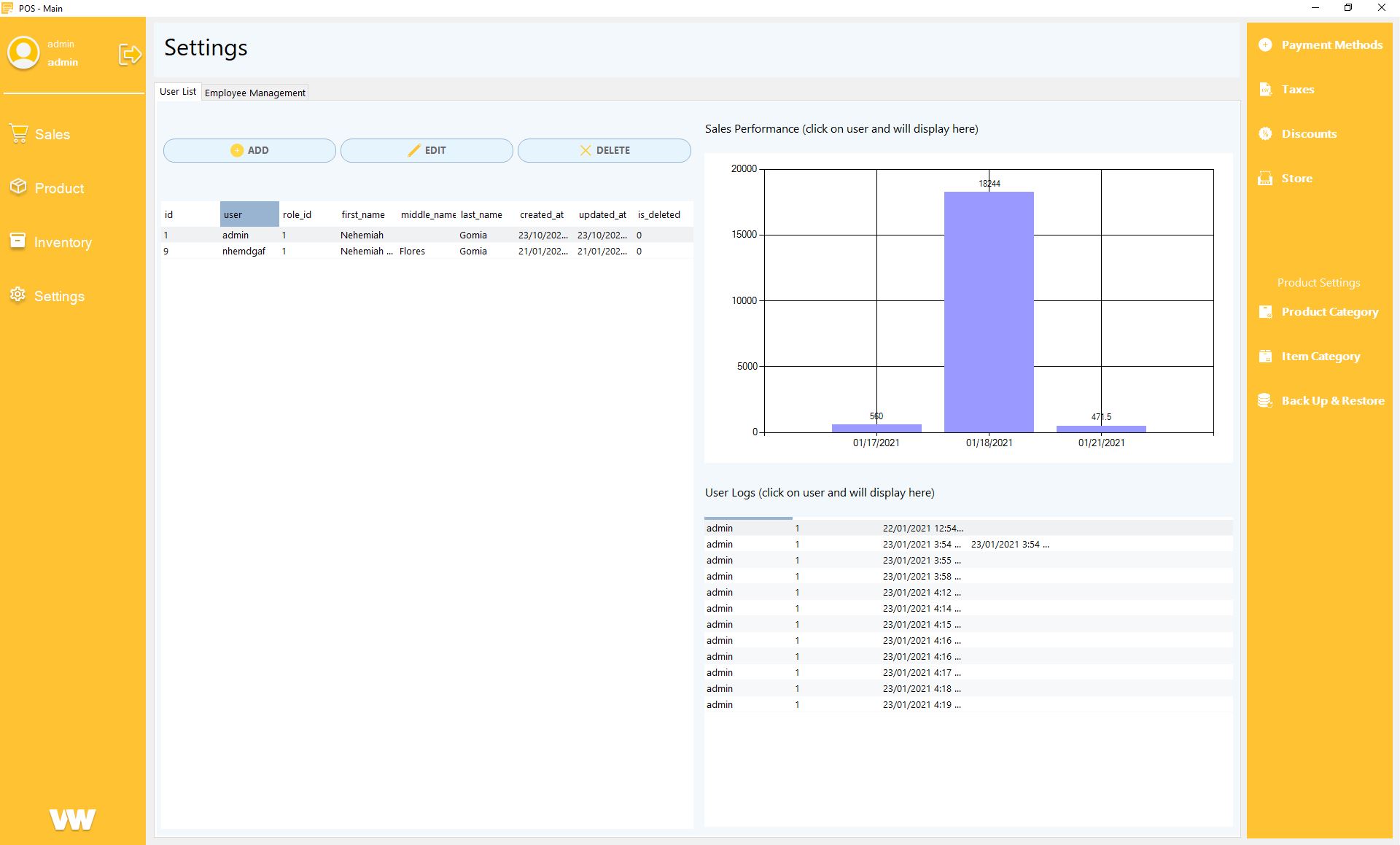This screenshot has height=845, width=1400.
Task: Click the admin profile avatar icon
Action: click(x=23, y=53)
